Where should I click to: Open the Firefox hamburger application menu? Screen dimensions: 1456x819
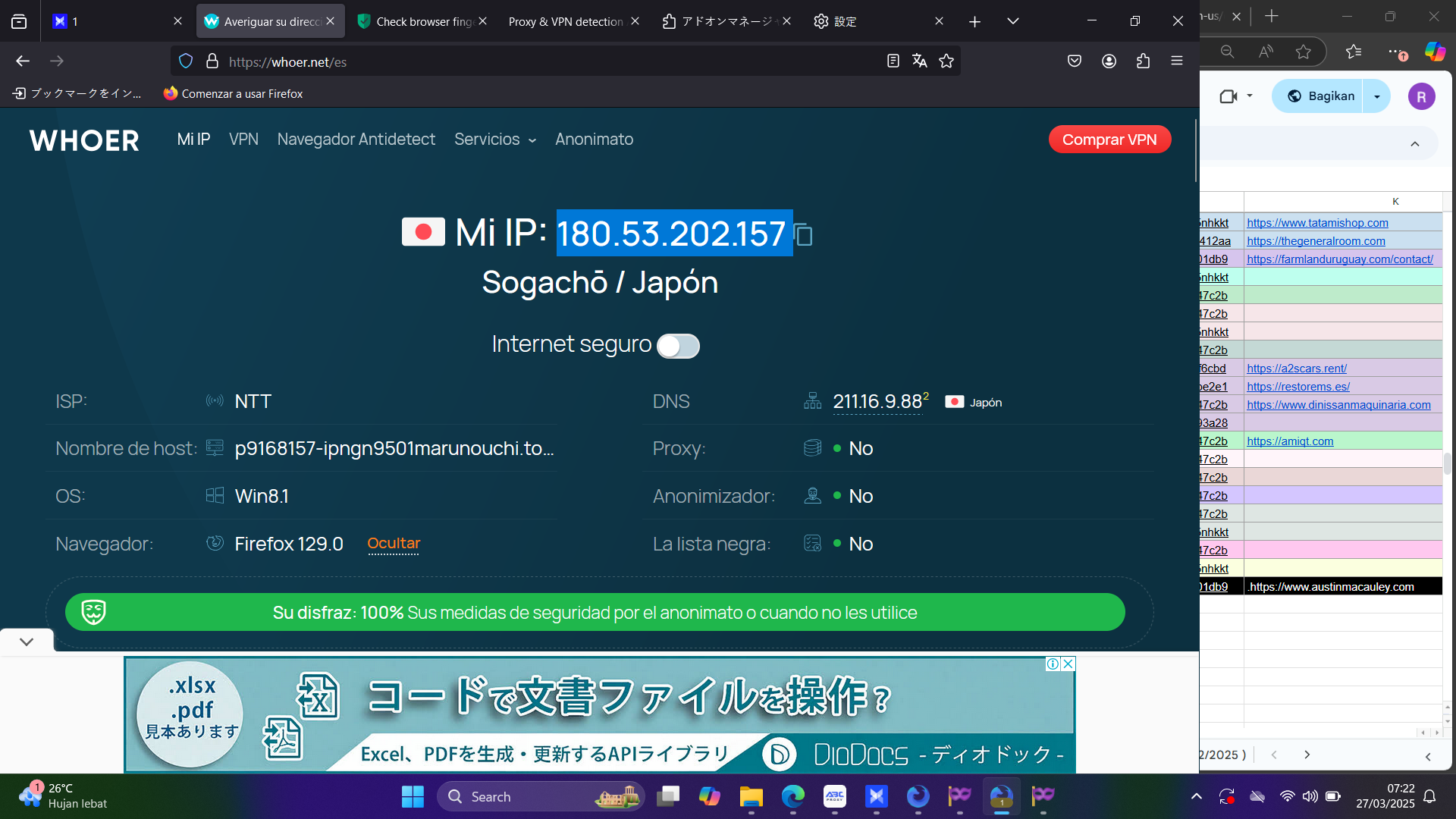click(1177, 61)
